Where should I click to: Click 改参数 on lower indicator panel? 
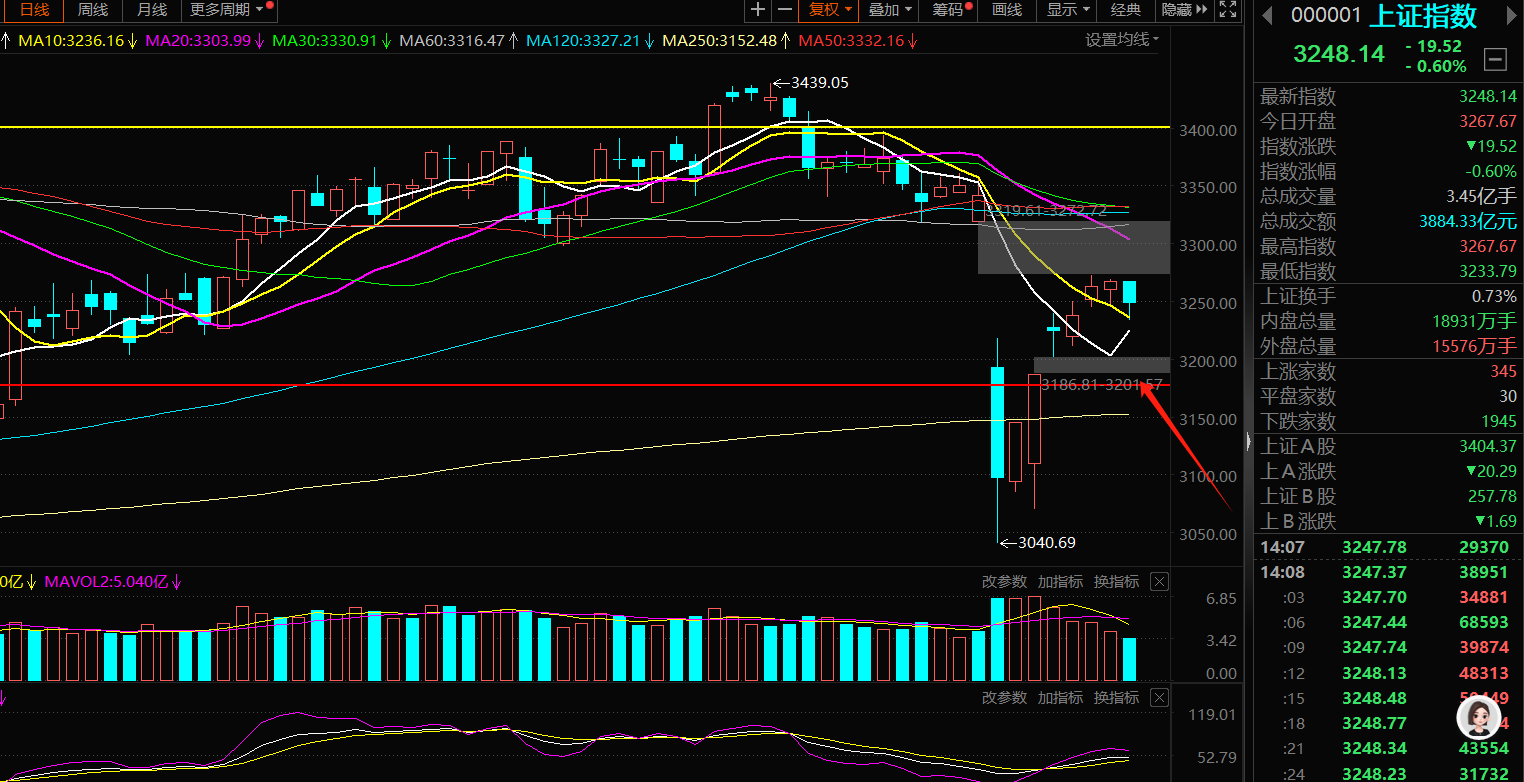tap(1004, 698)
